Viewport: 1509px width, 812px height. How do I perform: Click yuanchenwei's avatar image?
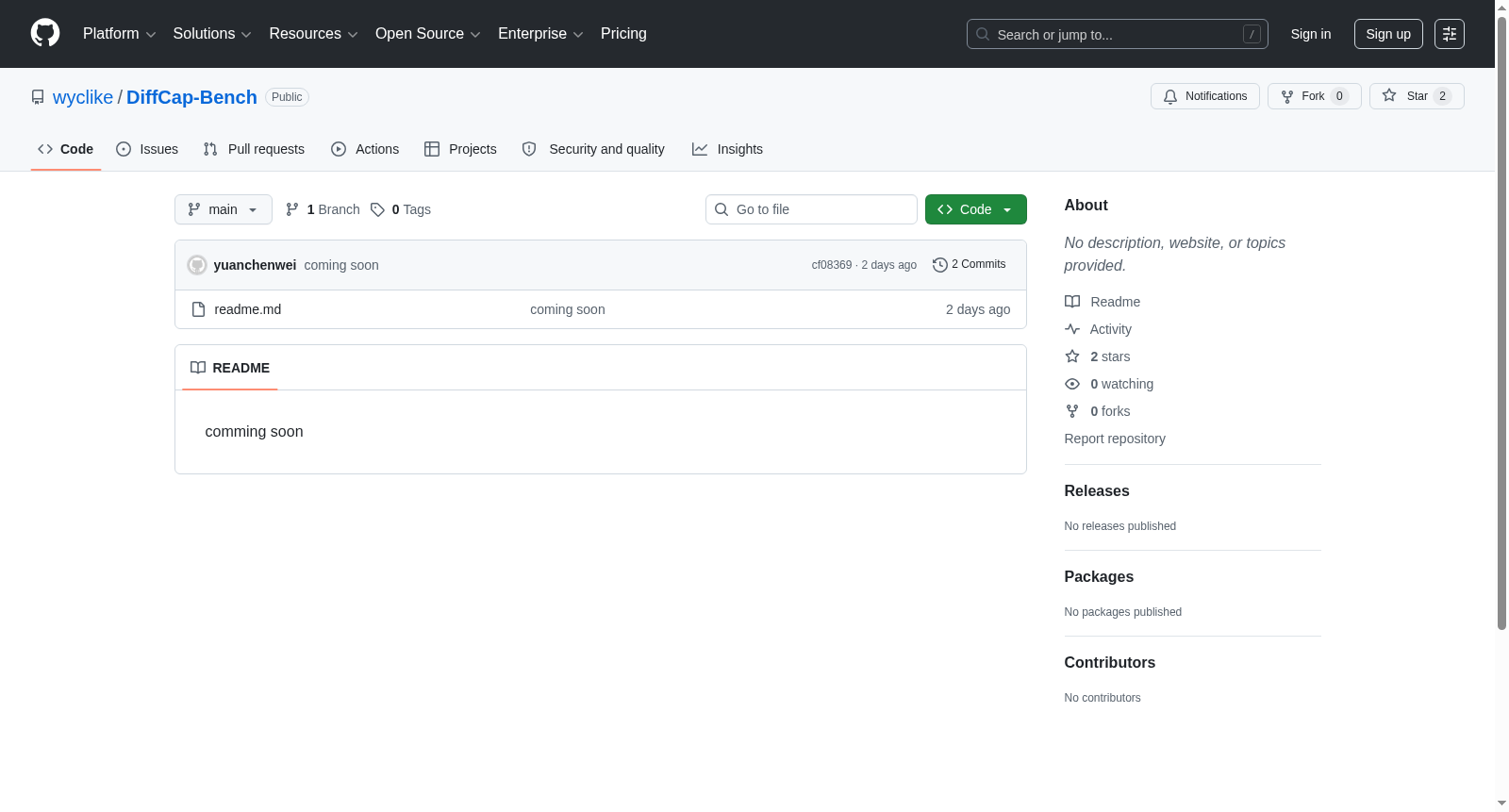(x=197, y=265)
